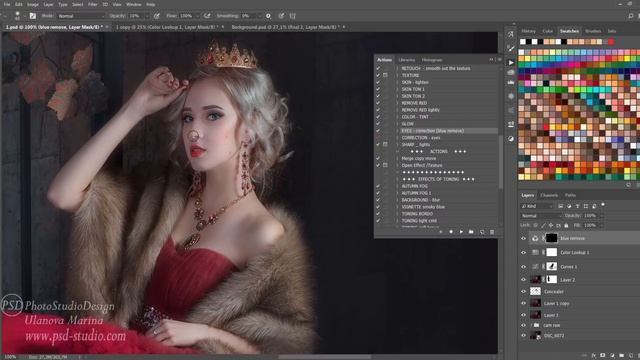The width and height of the screenshot is (640, 360).
Task: Switch to the Channels tab
Action: tap(549, 196)
